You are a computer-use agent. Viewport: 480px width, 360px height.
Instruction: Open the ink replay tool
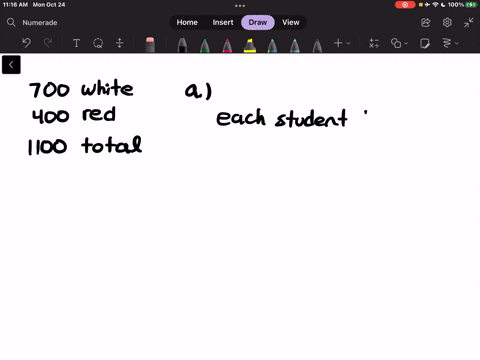coord(447,43)
